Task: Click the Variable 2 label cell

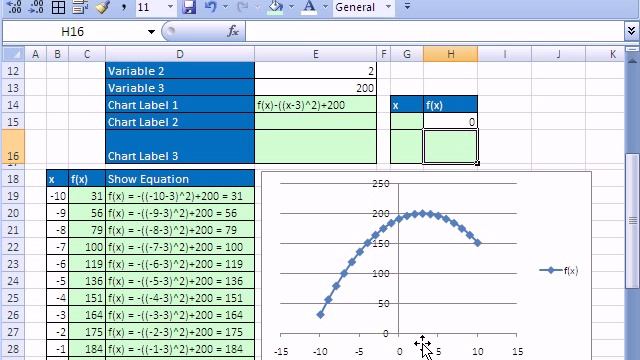Action: 180,71
